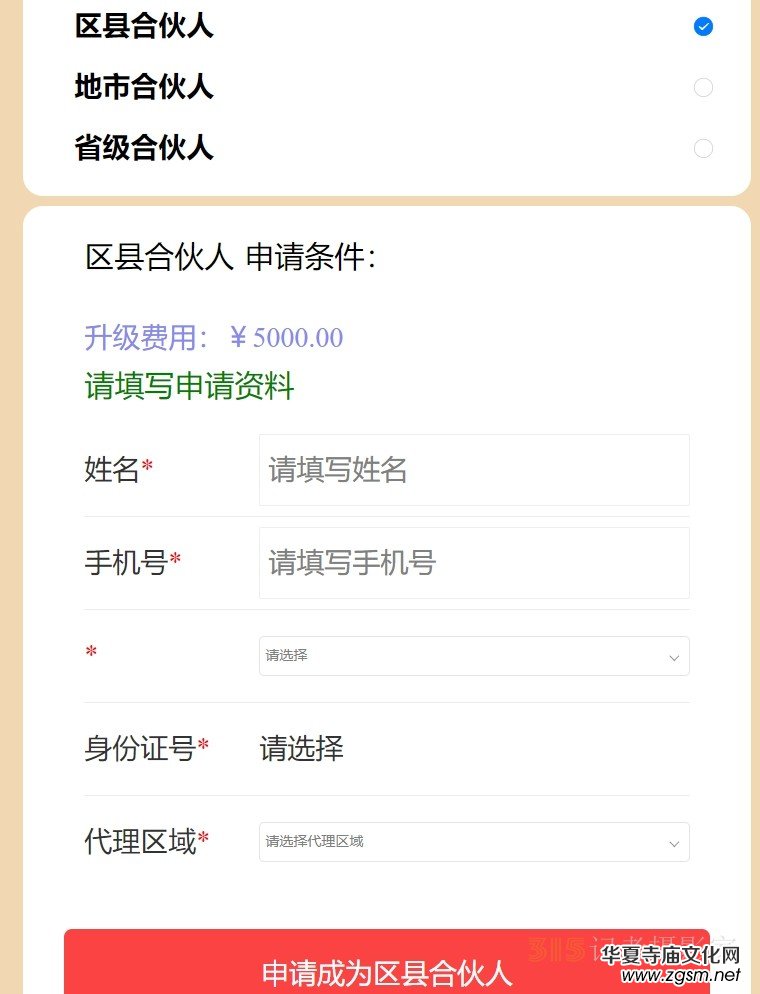
Task: Click the 省级合伙人 option label text
Action: [144, 149]
